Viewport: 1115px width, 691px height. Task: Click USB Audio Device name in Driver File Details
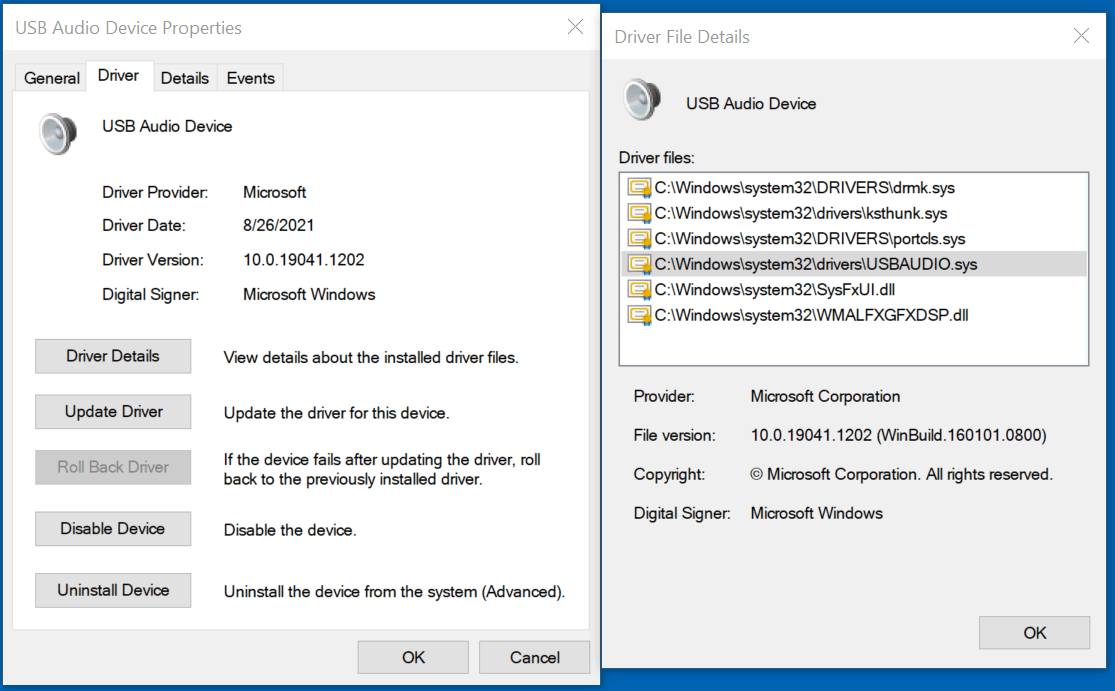click(x=751, y=104)
